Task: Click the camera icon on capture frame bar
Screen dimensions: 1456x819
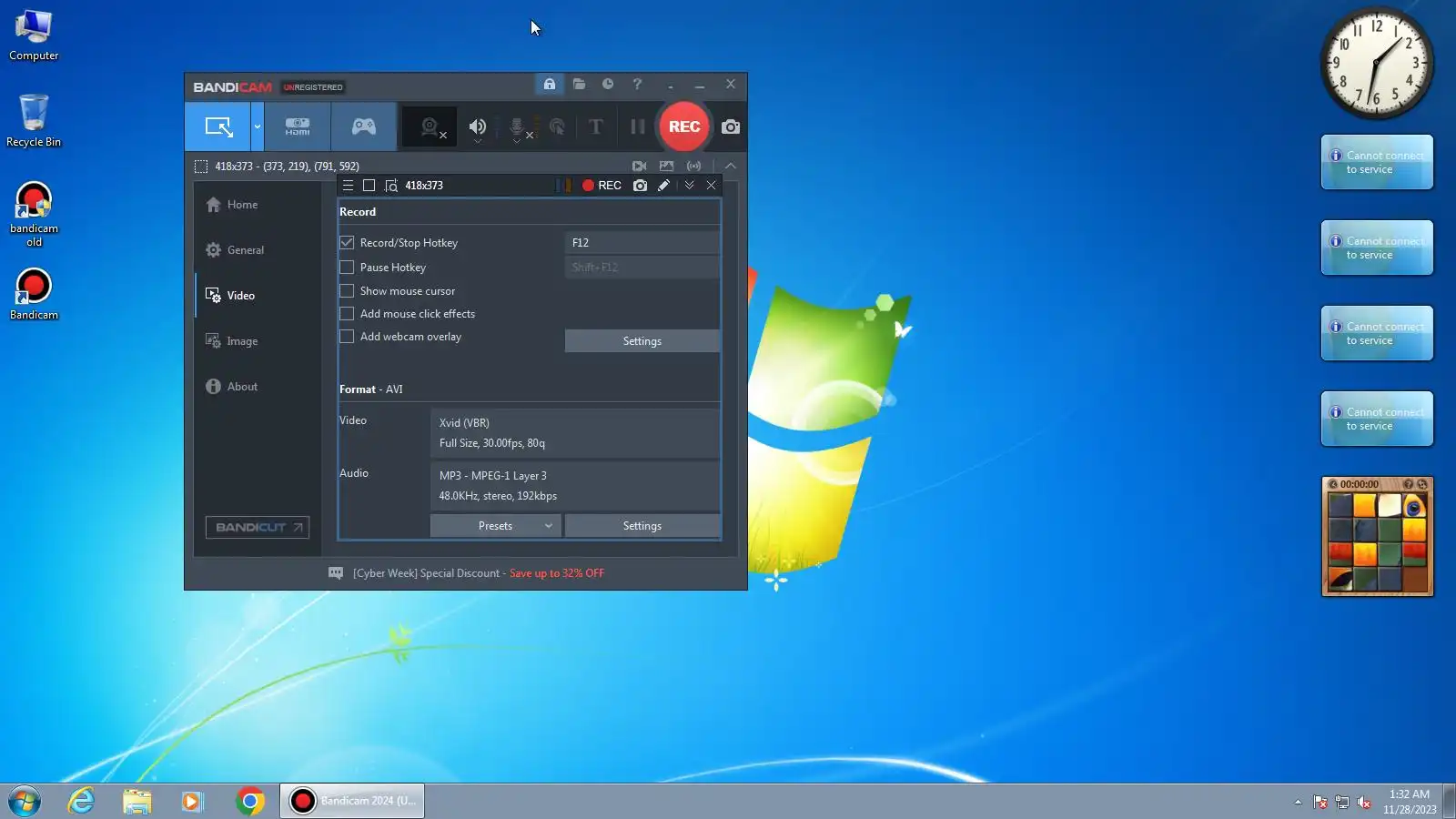Action: tap(641, 186)
